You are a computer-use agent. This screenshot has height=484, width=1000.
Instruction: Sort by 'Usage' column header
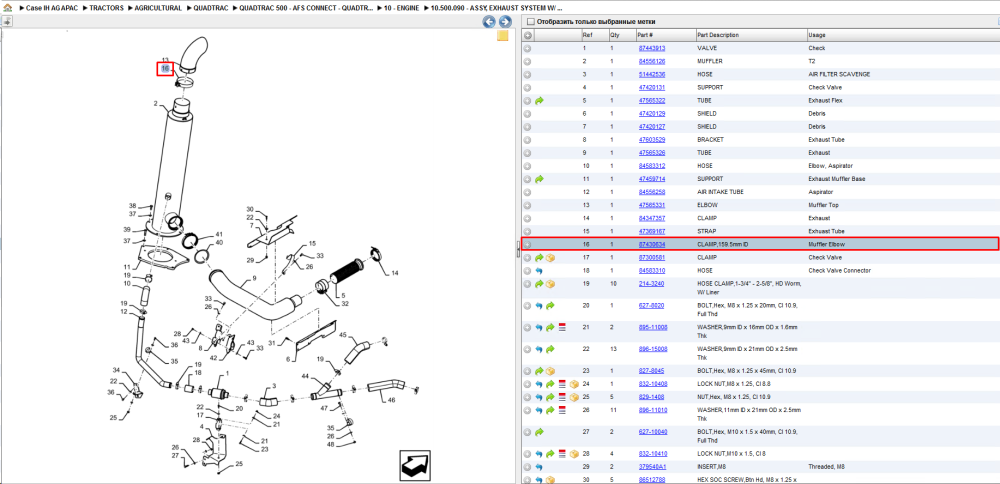click(816, 35)
